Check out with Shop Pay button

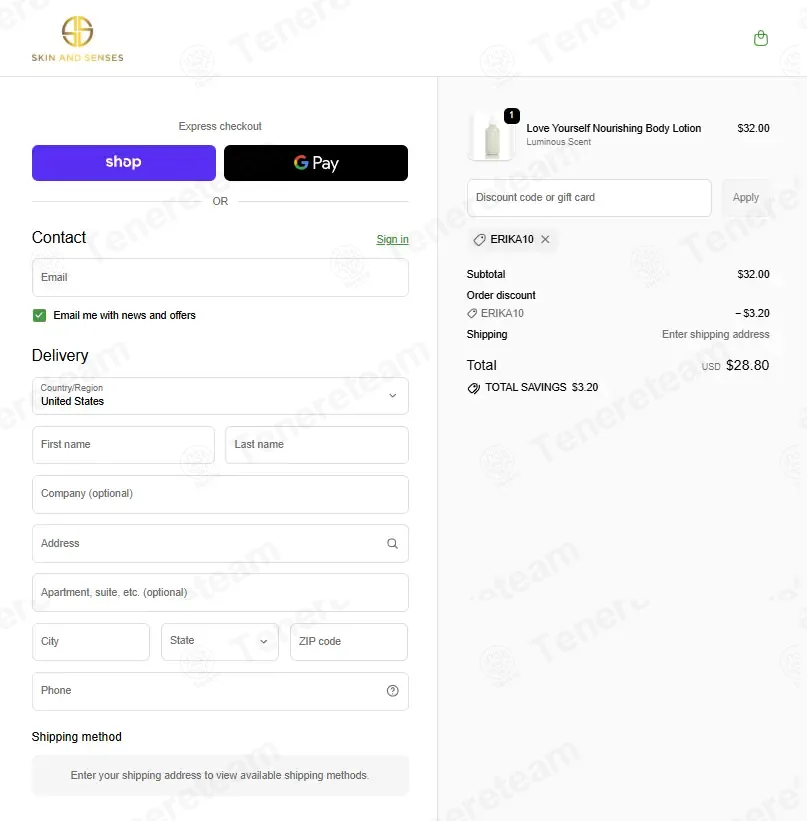pyautogui.click(x=124, y=163)
